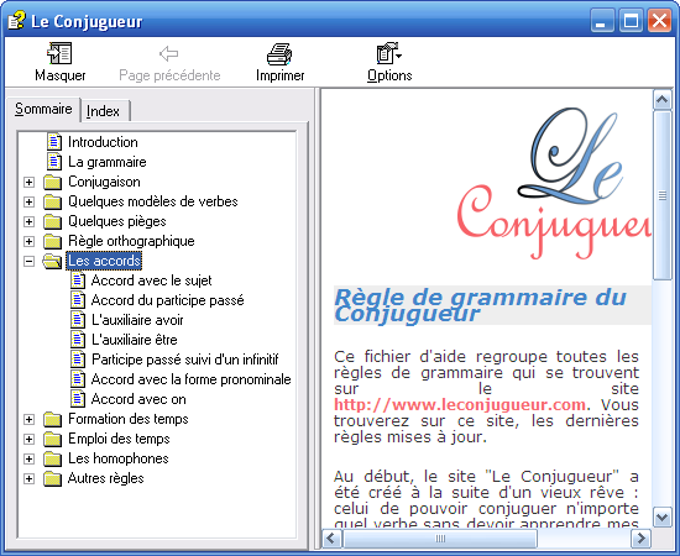The image size is (680, 556).
Task: Maximize the Le Conjugueur window
Action: (631, 21)
